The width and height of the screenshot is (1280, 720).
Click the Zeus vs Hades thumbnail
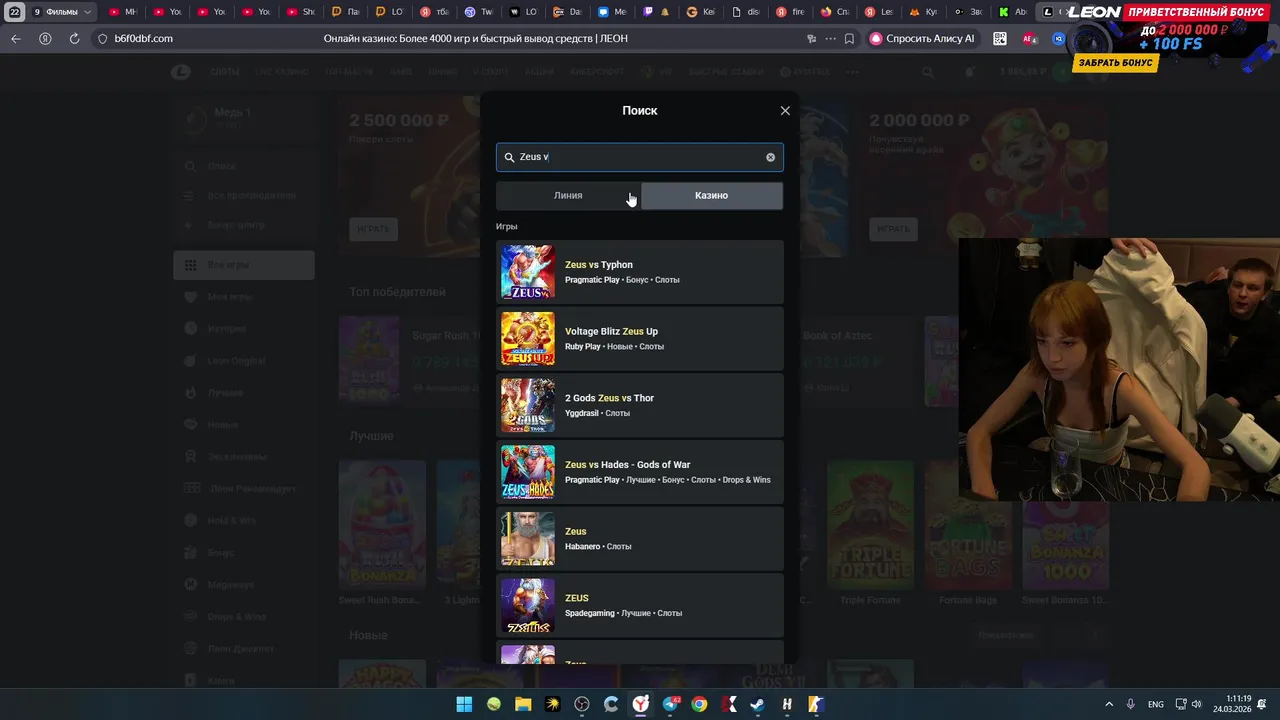527,472
